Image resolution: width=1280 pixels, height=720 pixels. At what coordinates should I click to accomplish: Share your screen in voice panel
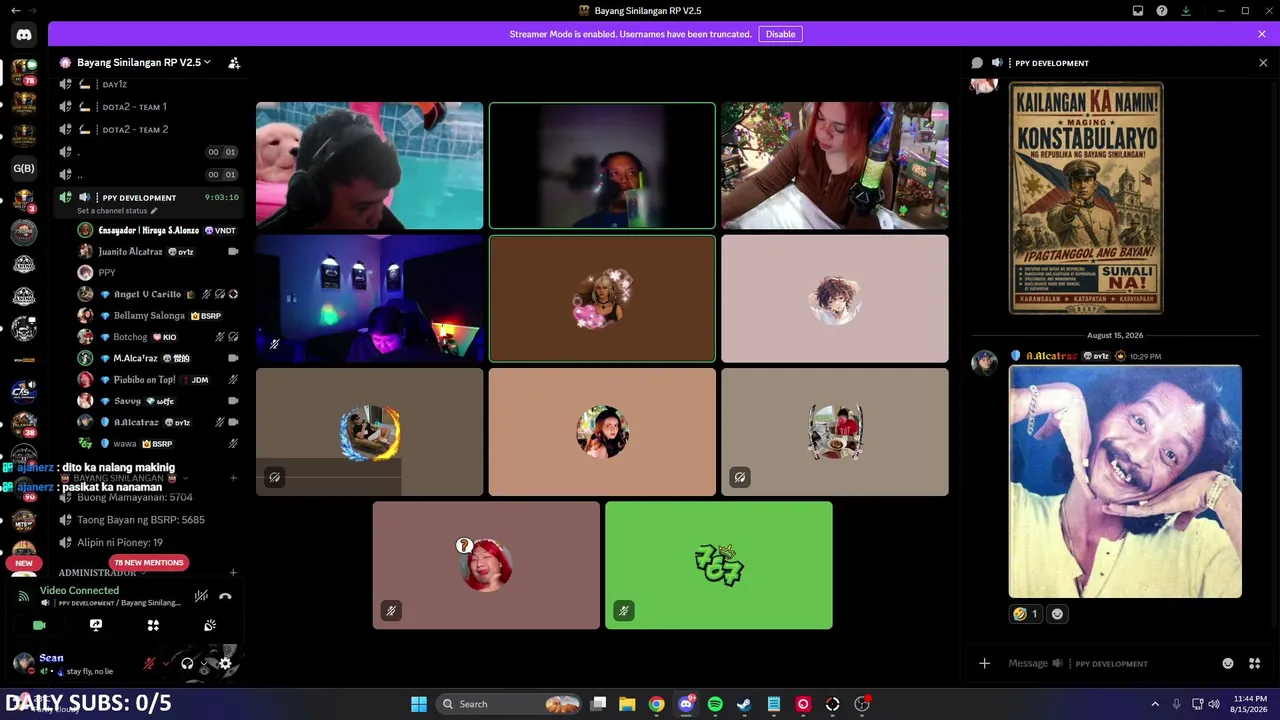(x=96, y=625)
